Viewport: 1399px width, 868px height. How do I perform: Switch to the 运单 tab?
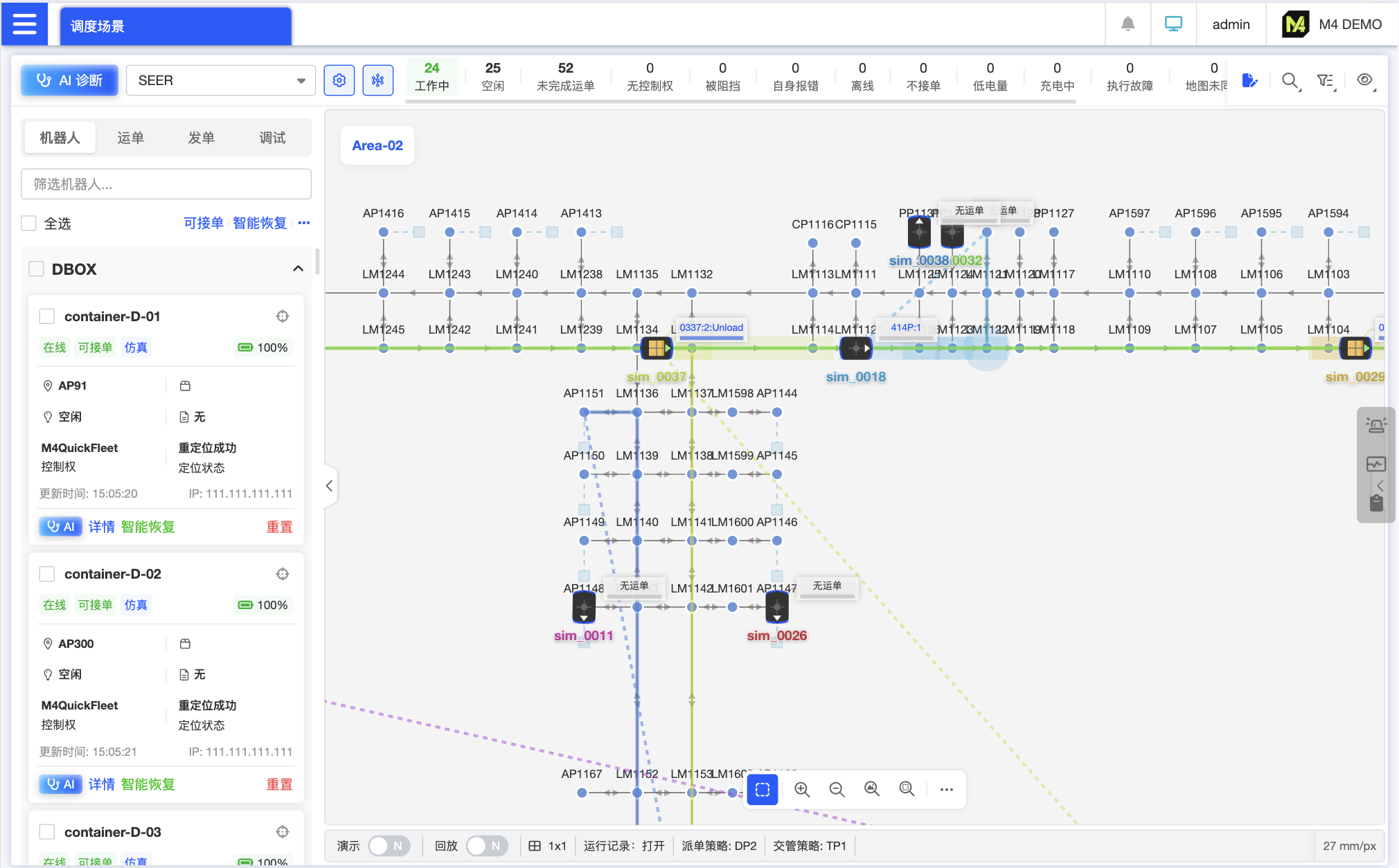tap(130, 138)
